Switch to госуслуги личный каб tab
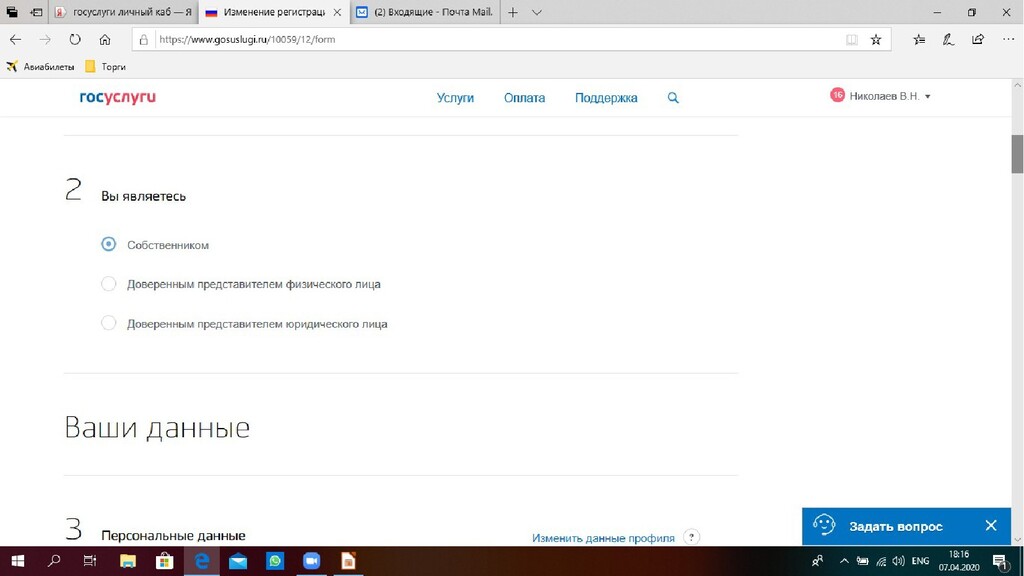 click(123, 12)
